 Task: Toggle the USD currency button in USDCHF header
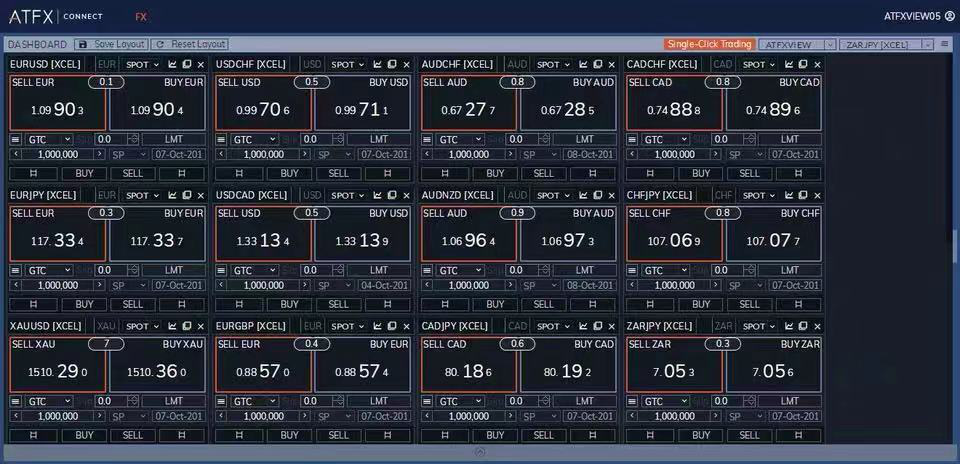click(313, 64)
